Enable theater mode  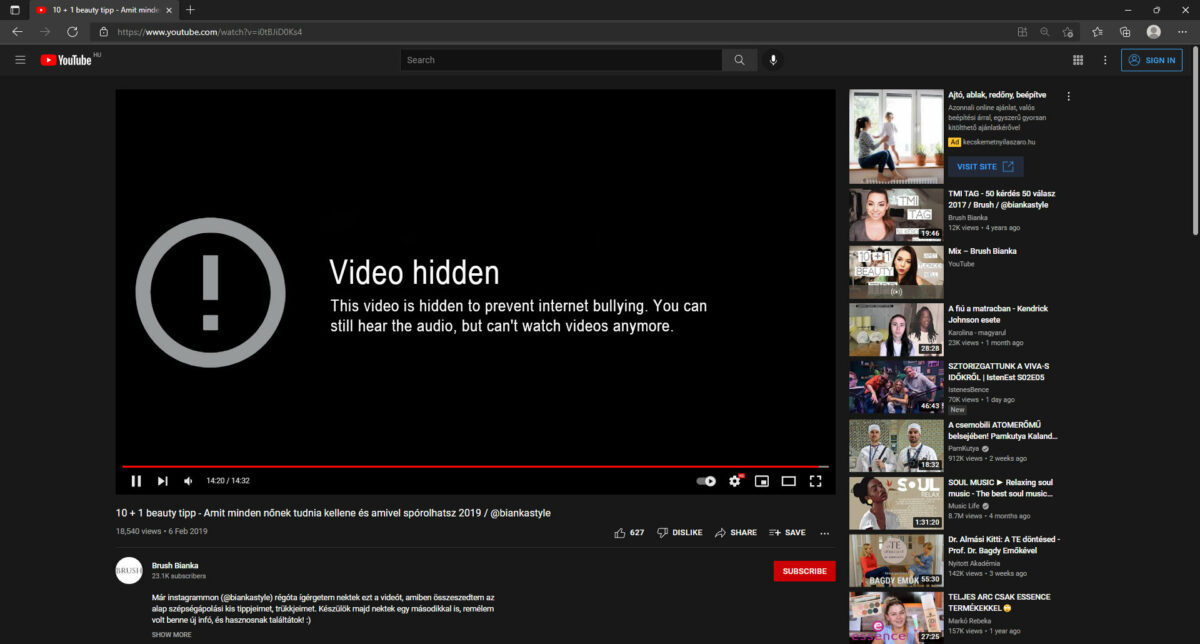point(788,481)
